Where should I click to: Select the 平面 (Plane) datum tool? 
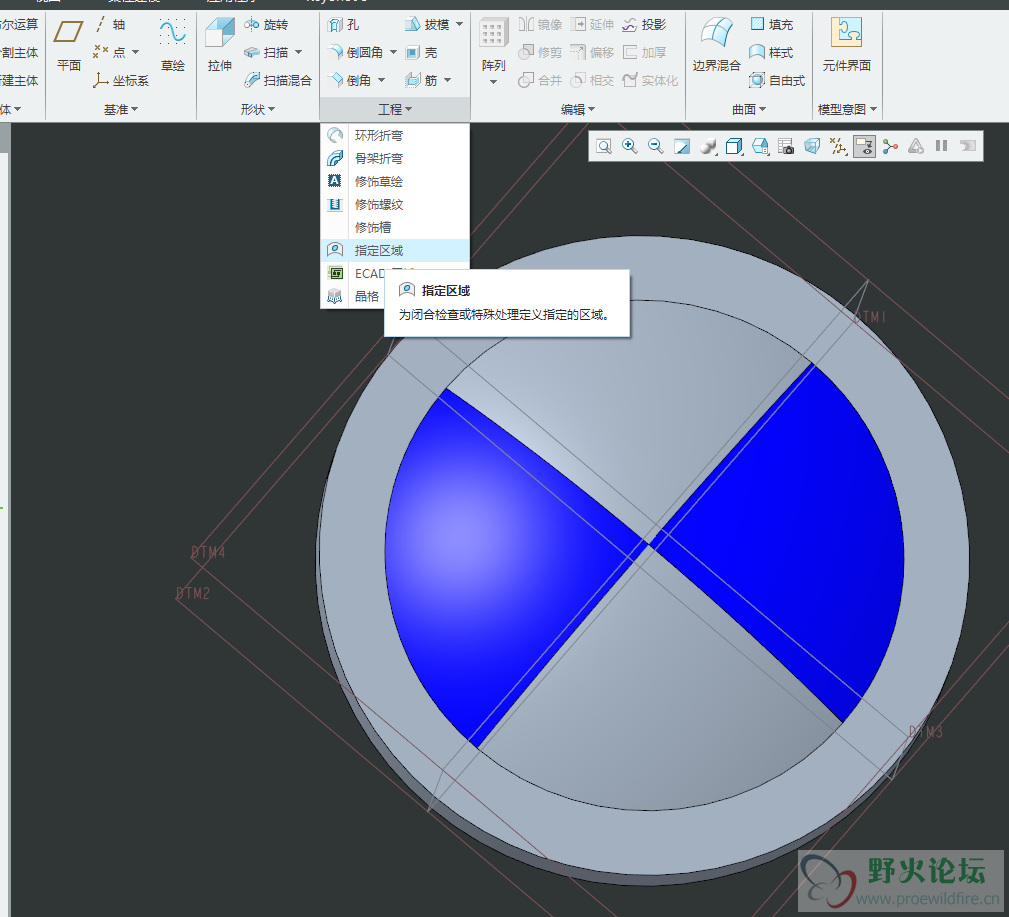coord(68,45)
